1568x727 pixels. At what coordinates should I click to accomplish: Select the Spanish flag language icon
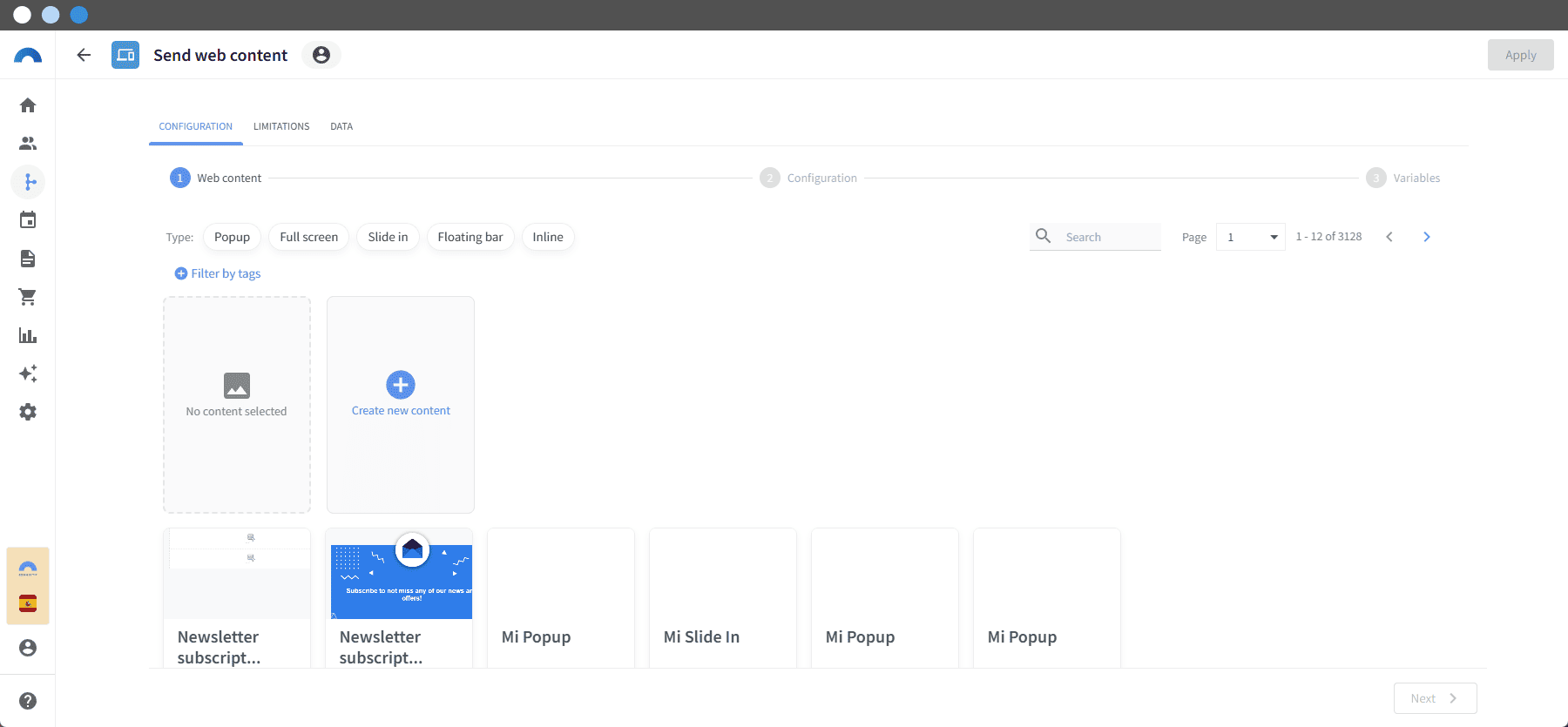point(28,603)
